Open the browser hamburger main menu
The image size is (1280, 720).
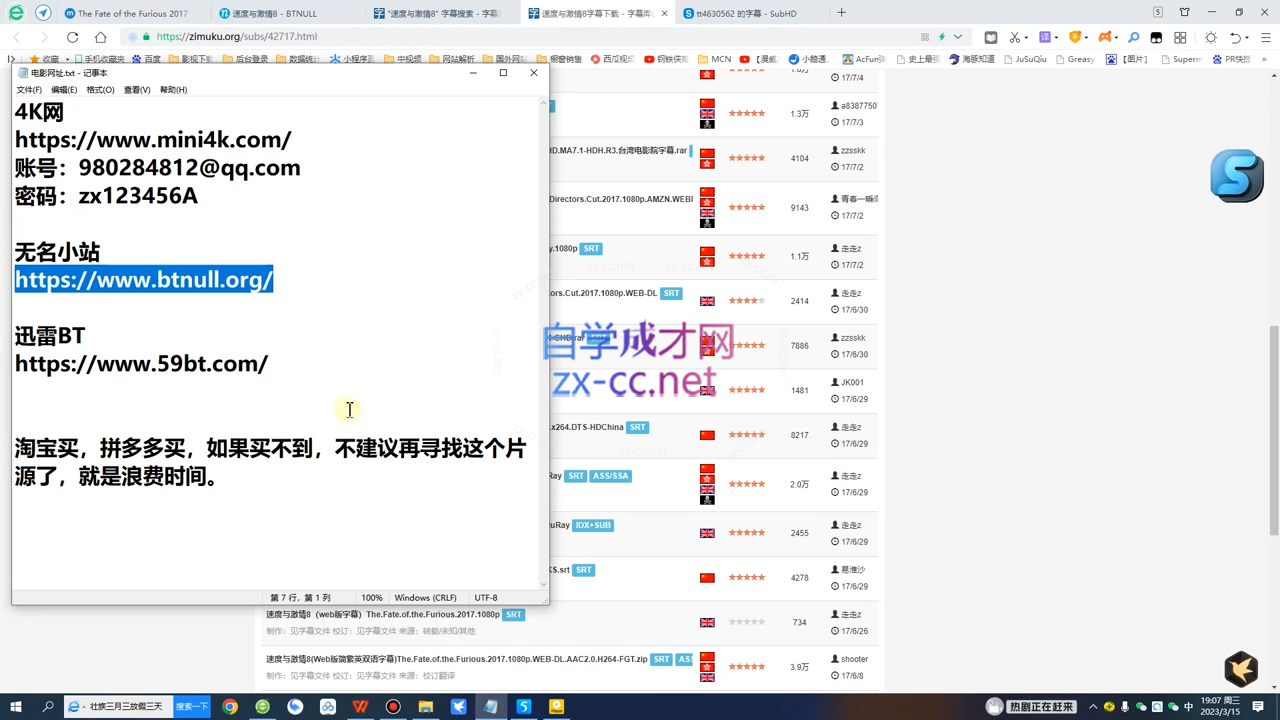tap(1265, 37)
